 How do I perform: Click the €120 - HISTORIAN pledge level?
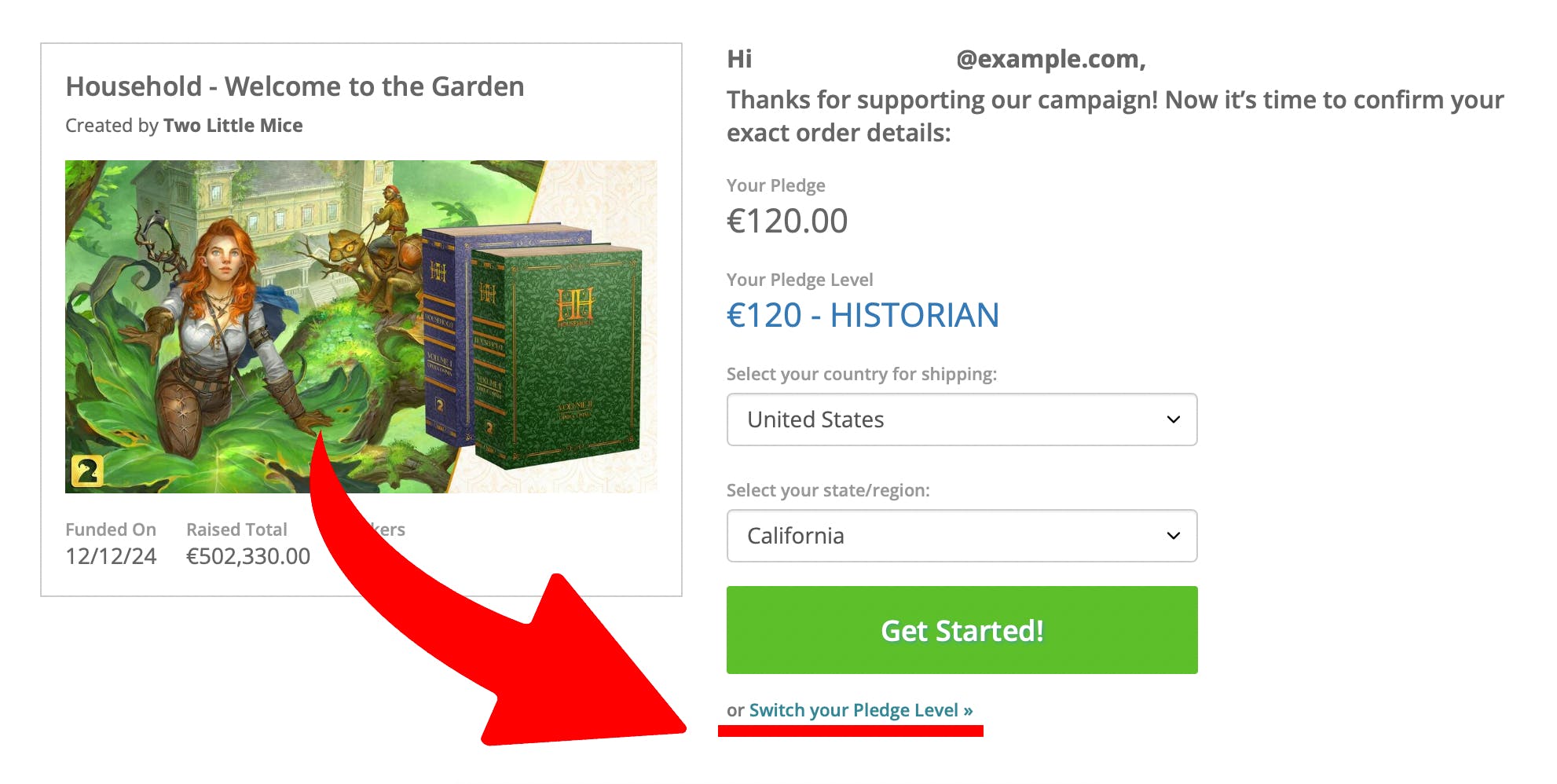(x=863, y=315)
